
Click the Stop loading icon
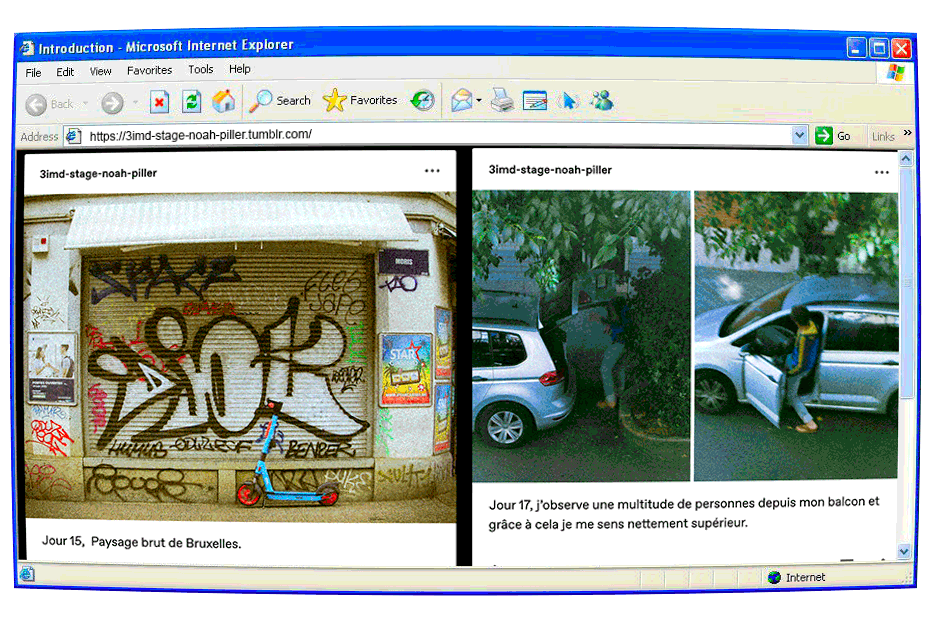pos(160,102)
